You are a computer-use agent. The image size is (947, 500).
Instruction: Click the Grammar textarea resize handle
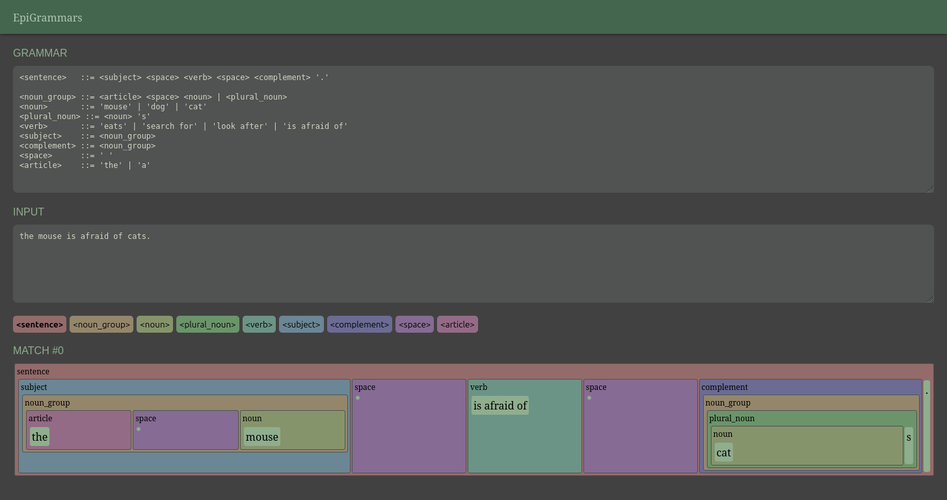(x=929, y=188)
